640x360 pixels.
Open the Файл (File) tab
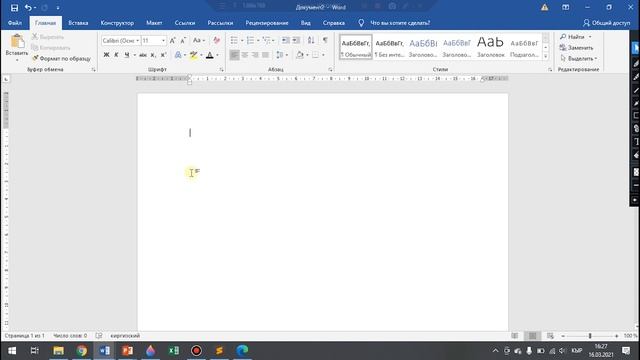click(15, 23)
